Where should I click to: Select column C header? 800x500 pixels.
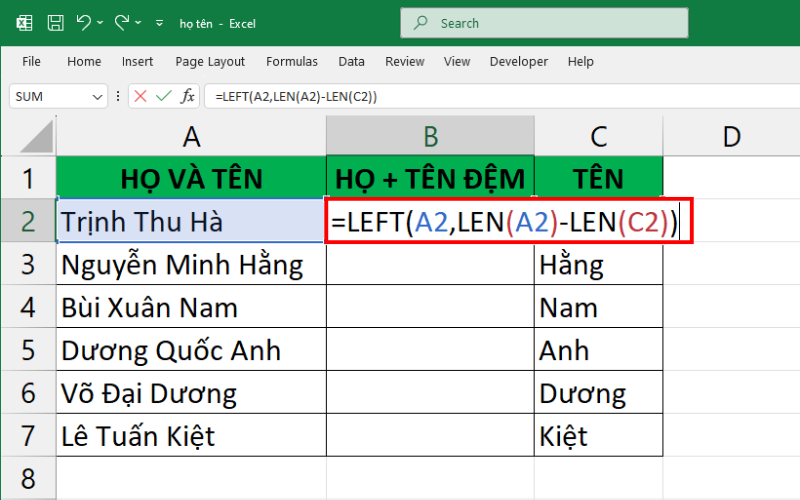598,136
